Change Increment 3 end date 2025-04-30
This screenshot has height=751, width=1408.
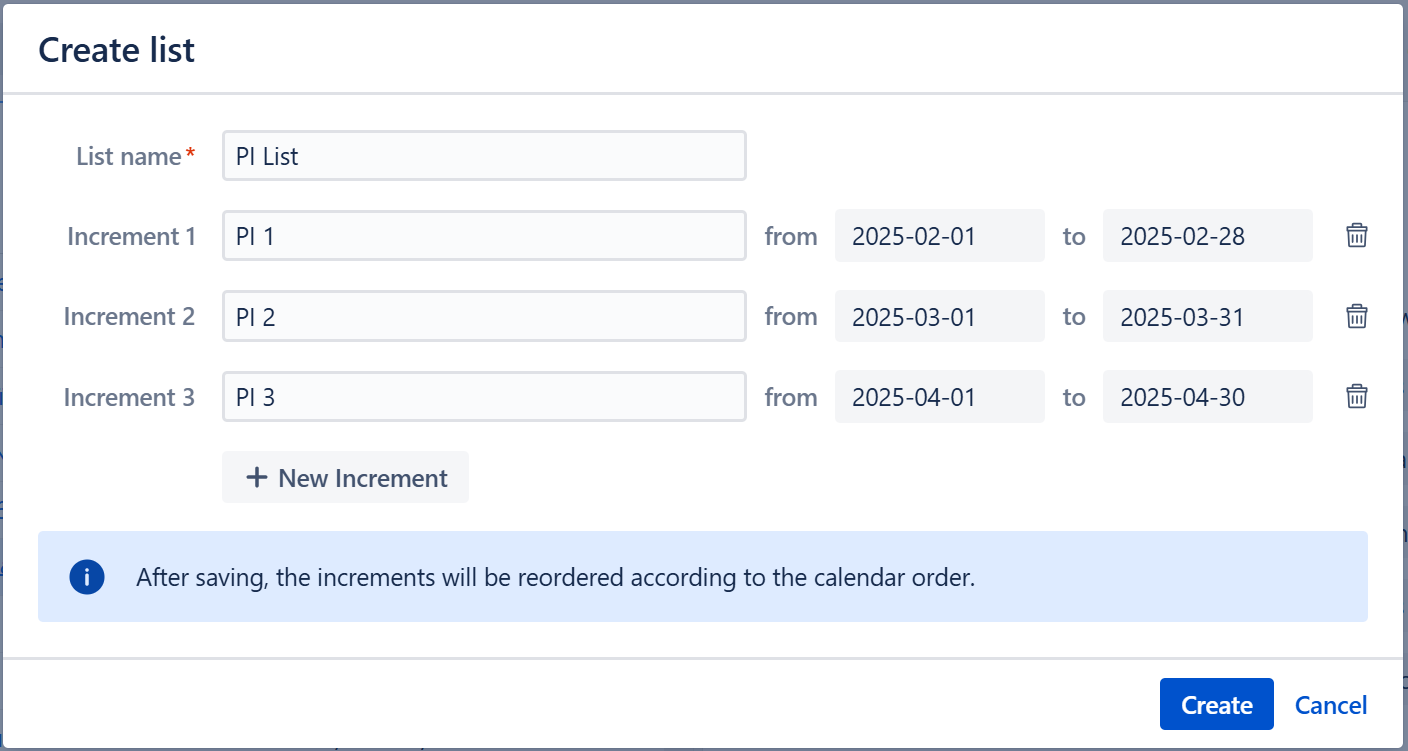pyautogui.click(x=1207, y=397)
